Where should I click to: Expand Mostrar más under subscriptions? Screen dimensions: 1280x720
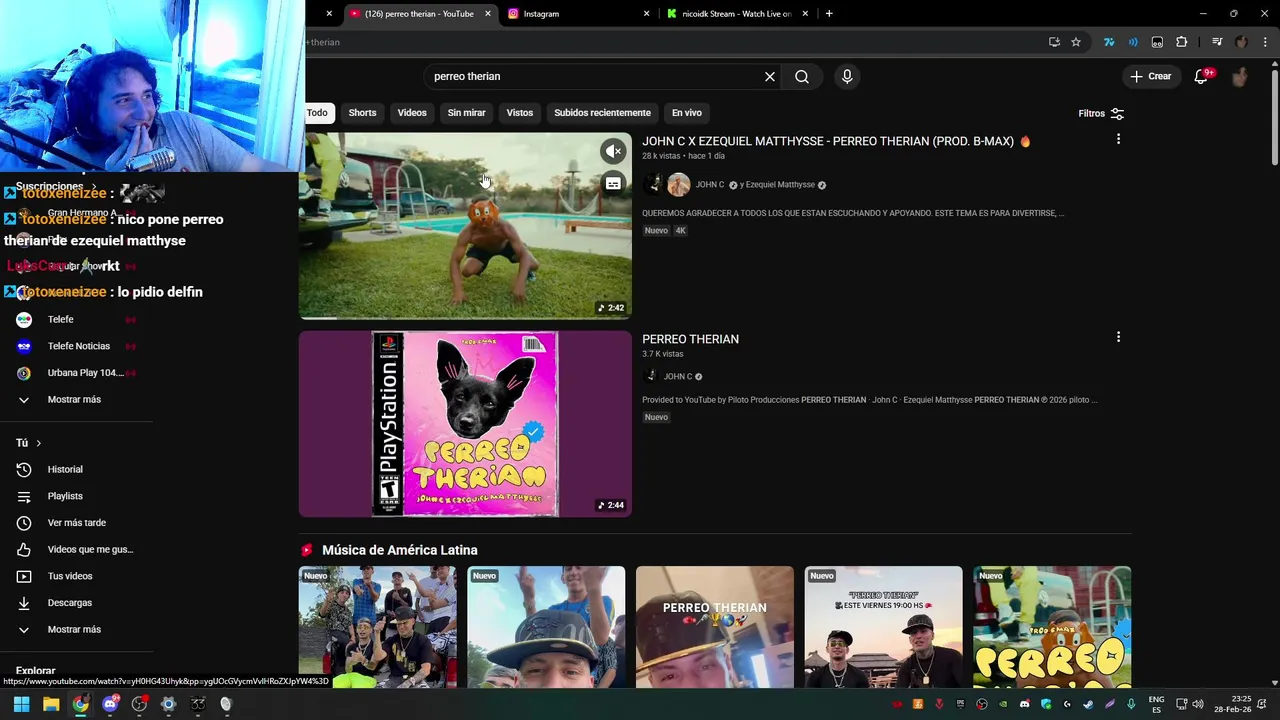tap(74, 399)
